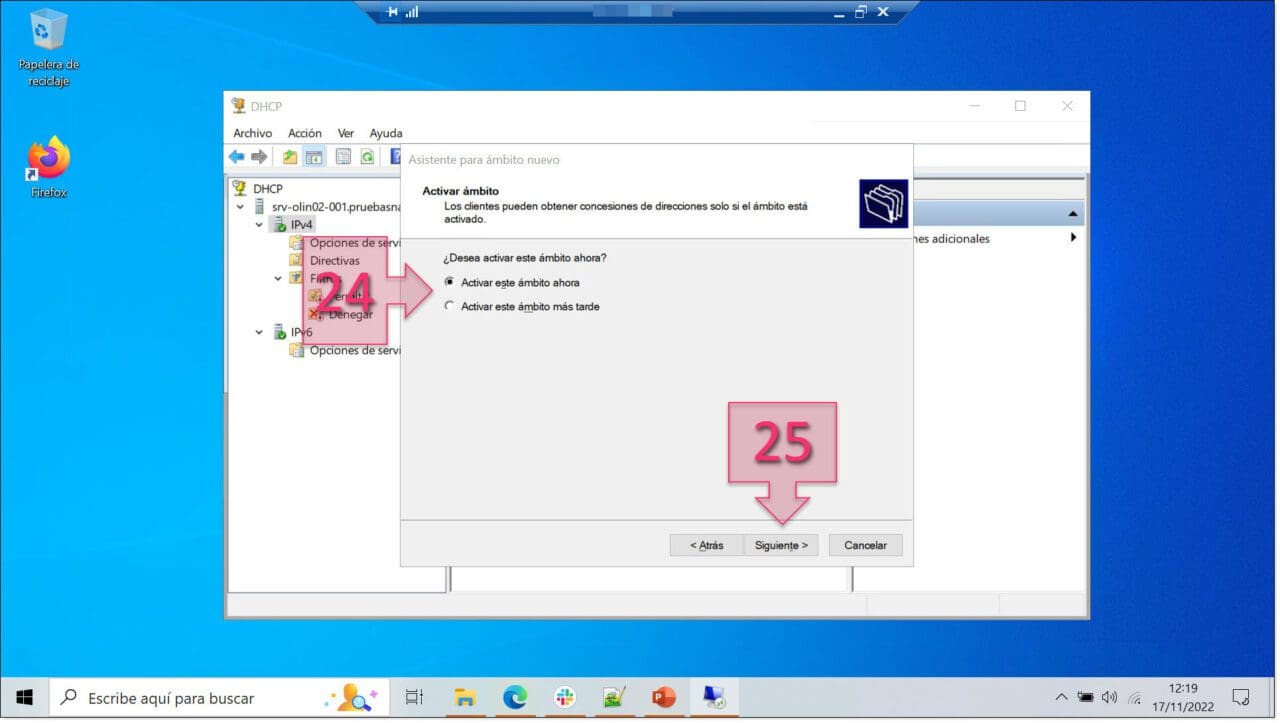The width and height of the screenshot is (1280, 723).
Task: Minimize the remote session from the top bar
Action: click(839, 13)
